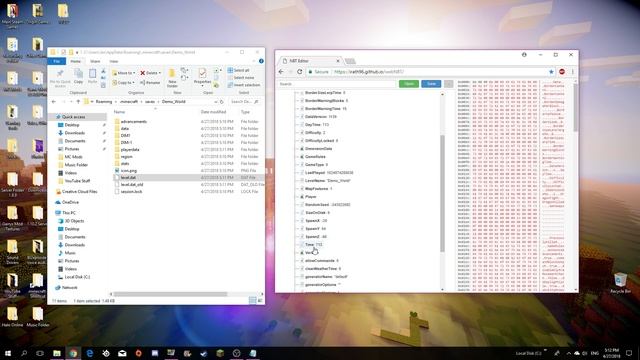Open address bar history dropdown
This screenshot has width=640, height=360.
point(216,102)
